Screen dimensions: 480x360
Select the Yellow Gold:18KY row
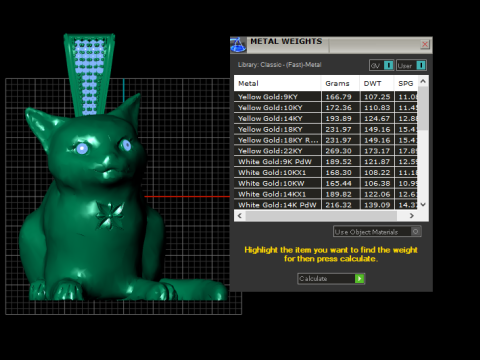(x=326, y=129)
